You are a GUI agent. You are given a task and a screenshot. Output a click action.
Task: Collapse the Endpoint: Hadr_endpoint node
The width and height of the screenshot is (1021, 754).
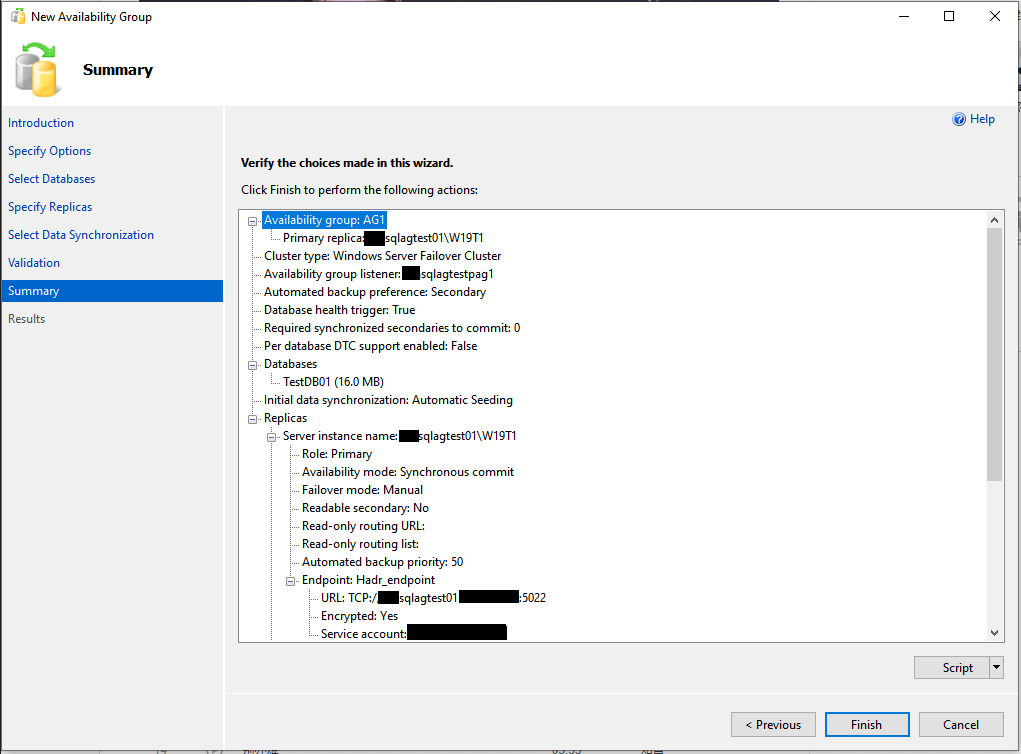pos(290,581)
